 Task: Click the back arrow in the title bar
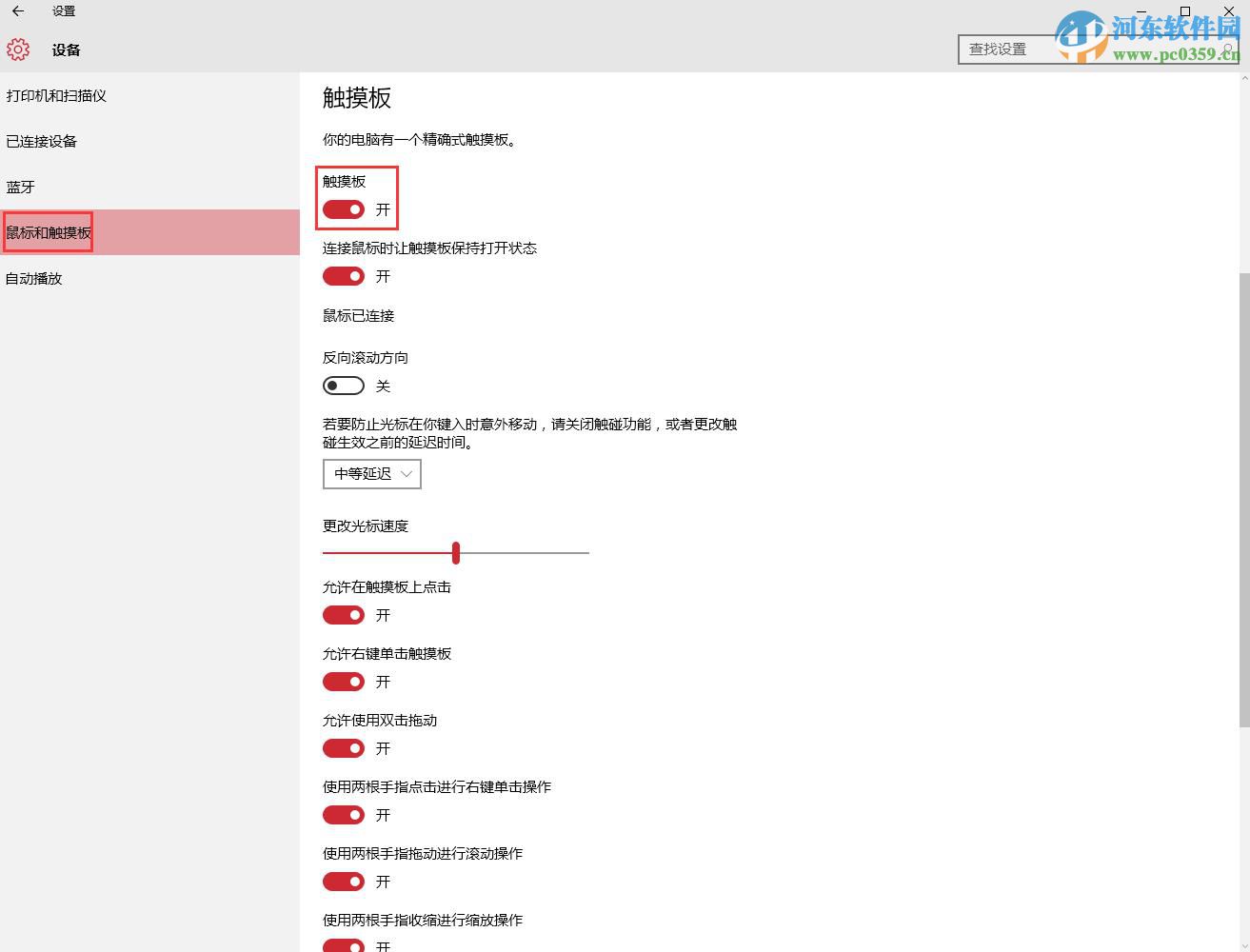tap(17, 11)
